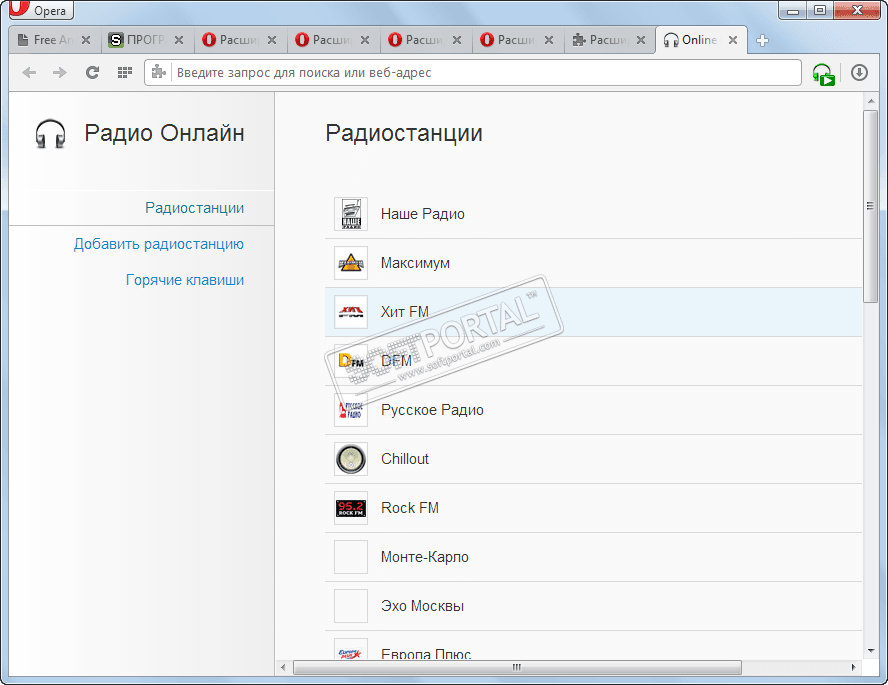Play the DFM station
The image size is (888, 685).
[x=594, y=361]
